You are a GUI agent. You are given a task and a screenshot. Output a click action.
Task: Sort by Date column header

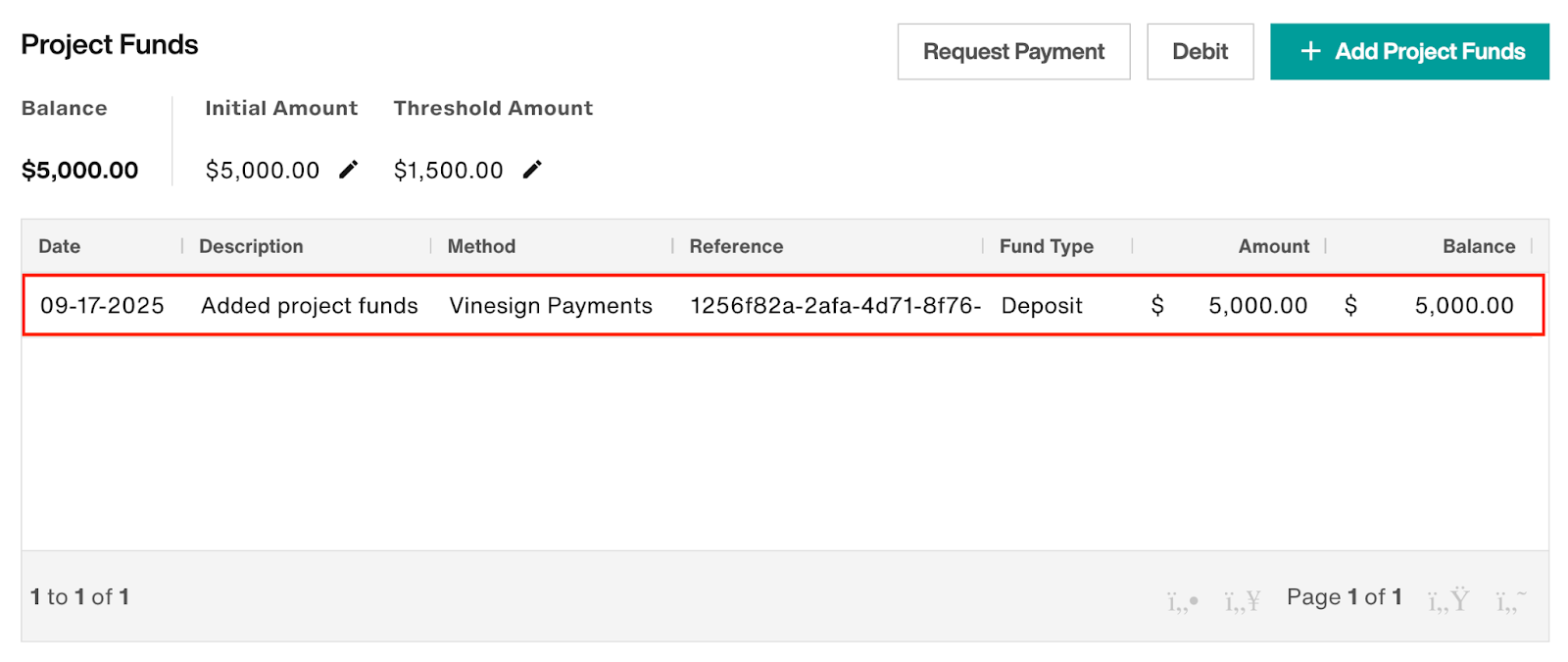click(x=60, y=246)
